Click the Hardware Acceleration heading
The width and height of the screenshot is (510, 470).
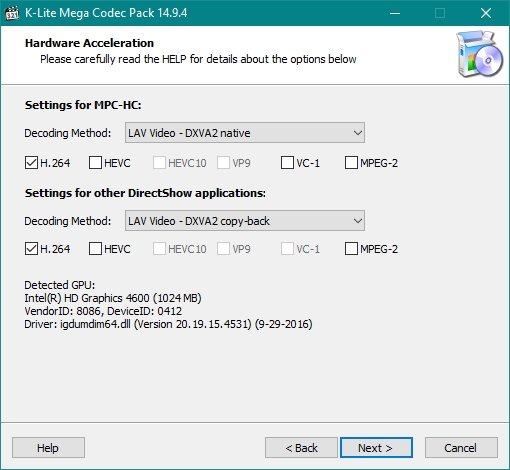(89, 43)
